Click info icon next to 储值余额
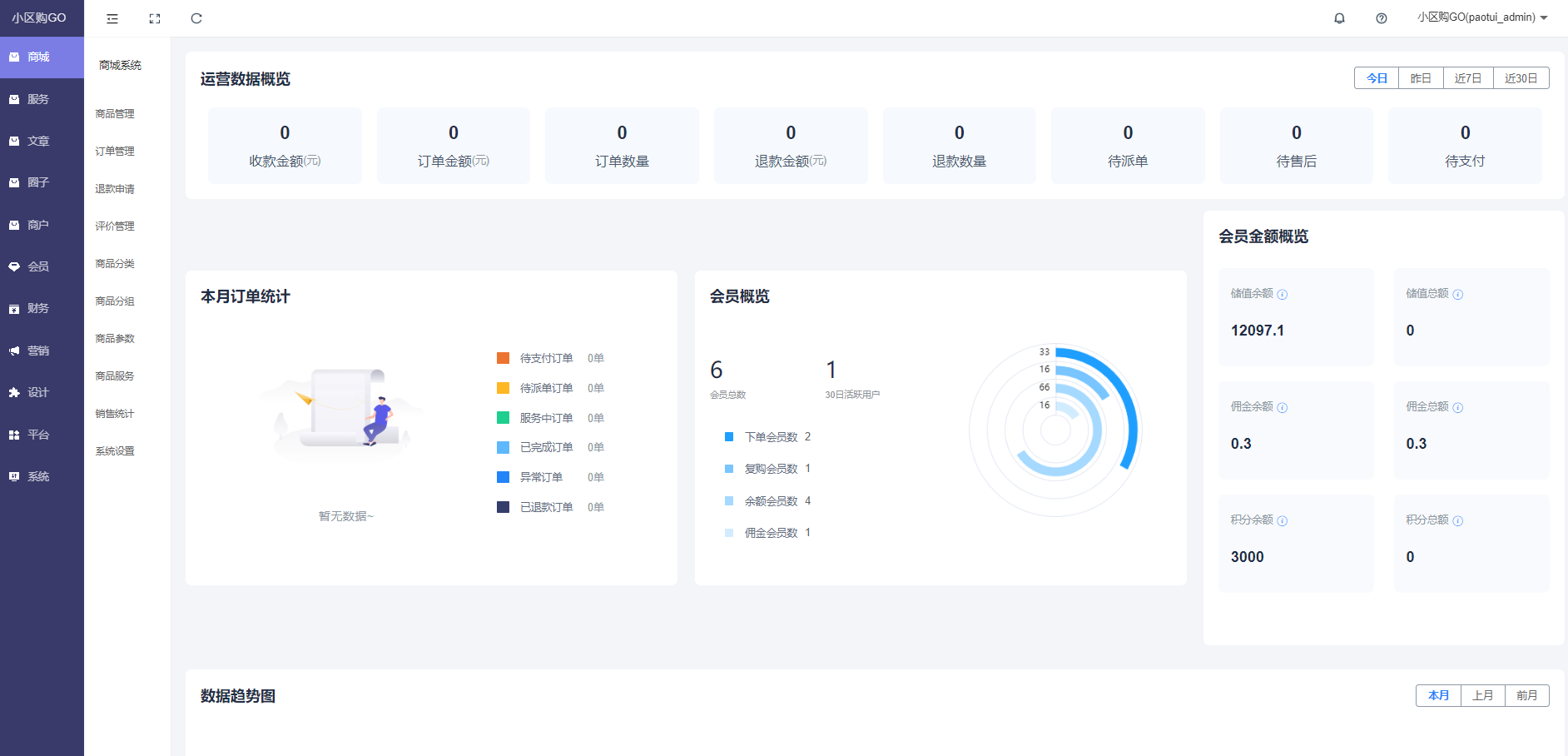Image resolution: width=1568 pixels, height=756 pixels. tap(1283, 294)
